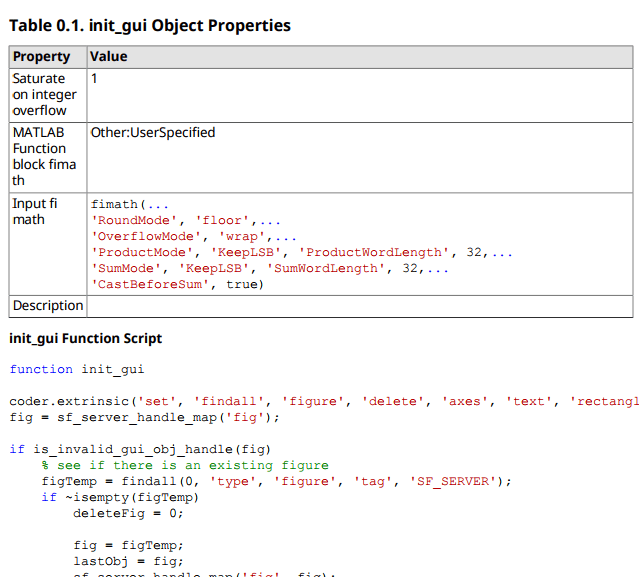The height and width of the screenshot is (577, 639).
Task: Click the value '1' for Saturate row
Action: [94, 78]
